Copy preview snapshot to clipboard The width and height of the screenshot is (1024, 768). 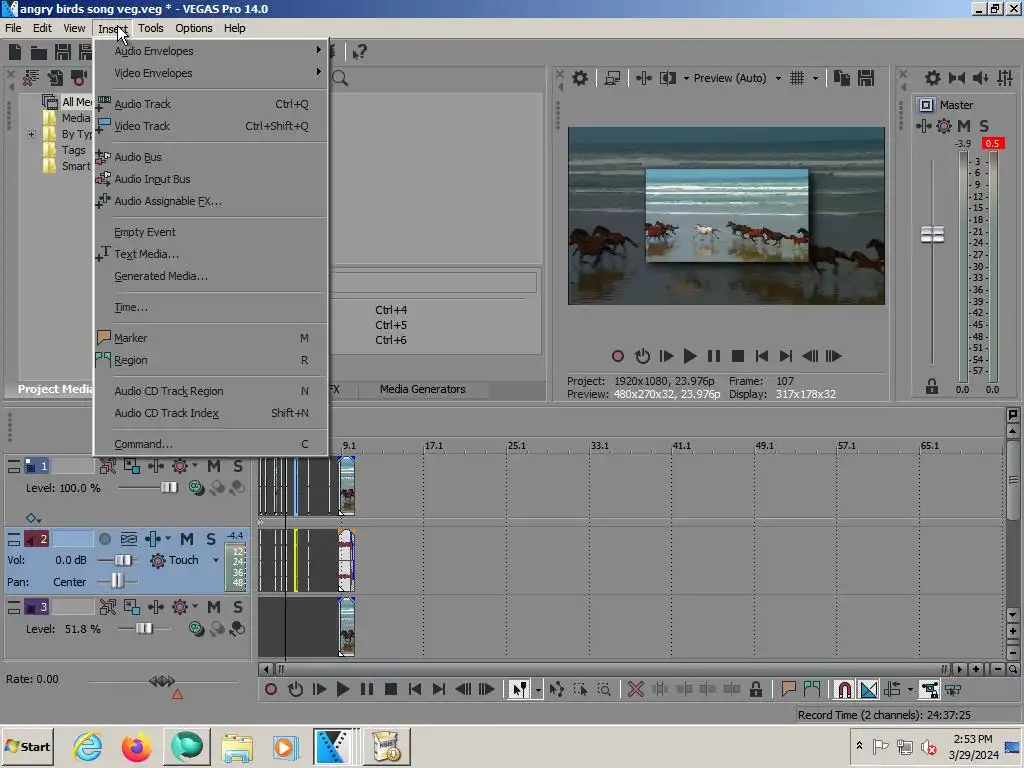(x=841, y=78)
